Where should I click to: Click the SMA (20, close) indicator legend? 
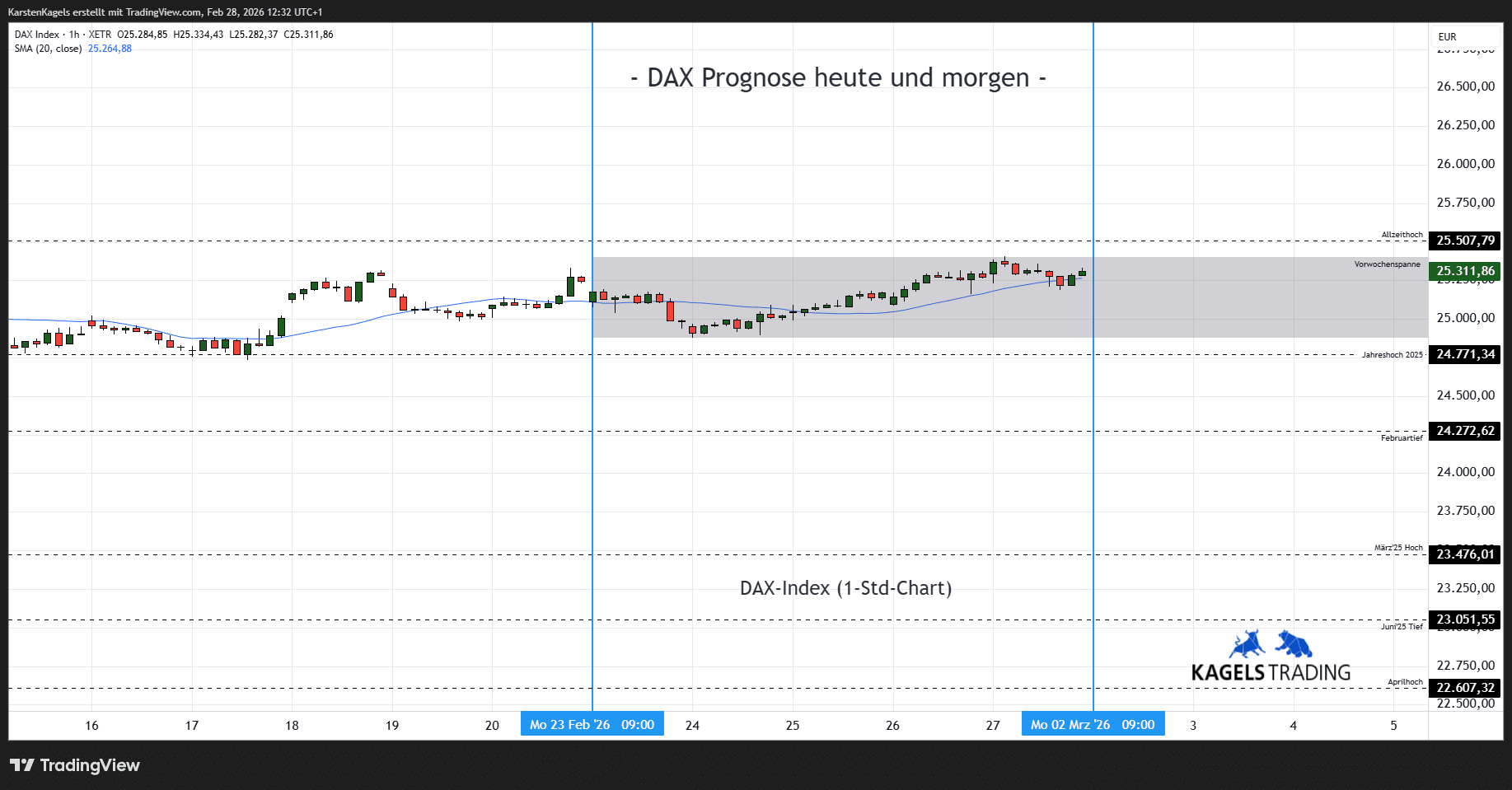coord(48,49)
